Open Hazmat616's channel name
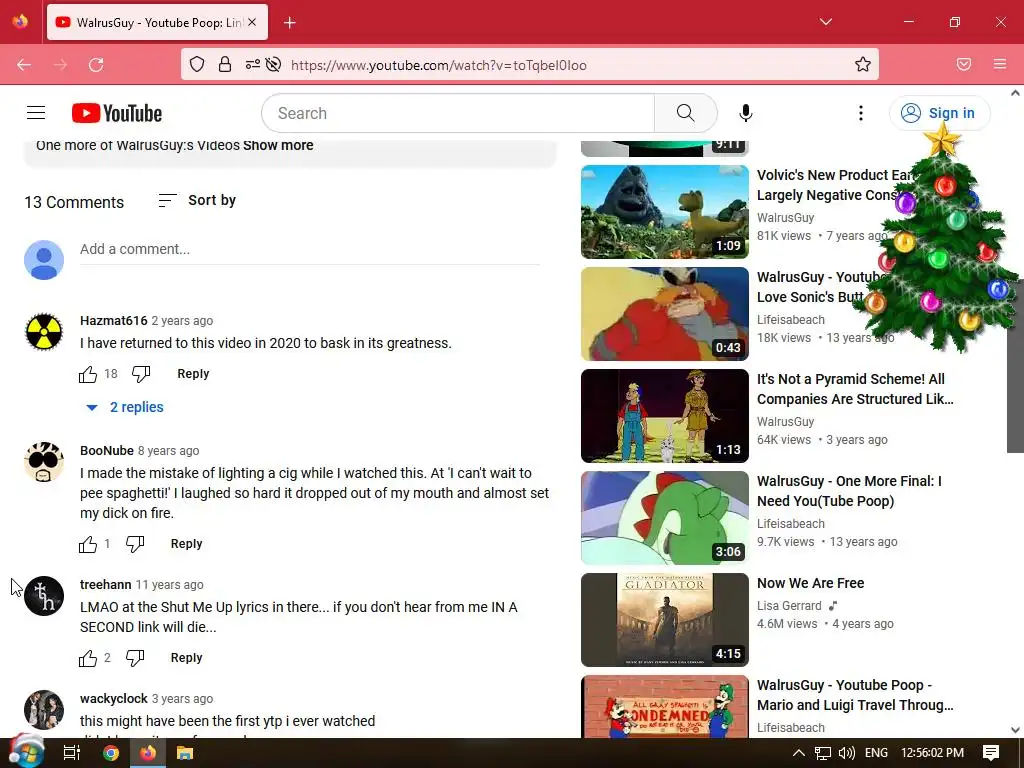The width and height of the screenshot is (1024, 768). click(x=114, y=321)
